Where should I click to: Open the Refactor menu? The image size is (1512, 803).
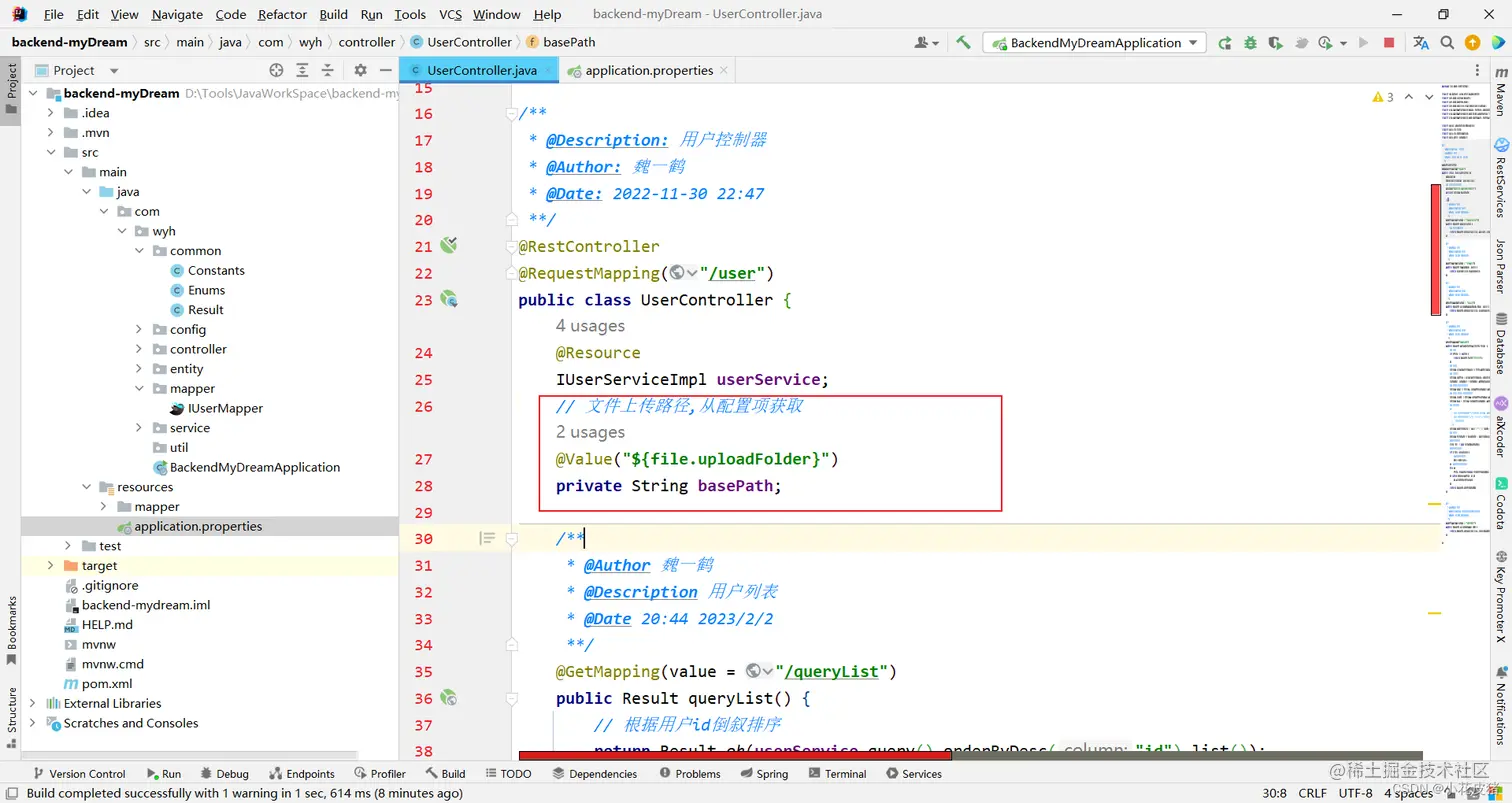[x=282, y=14]
